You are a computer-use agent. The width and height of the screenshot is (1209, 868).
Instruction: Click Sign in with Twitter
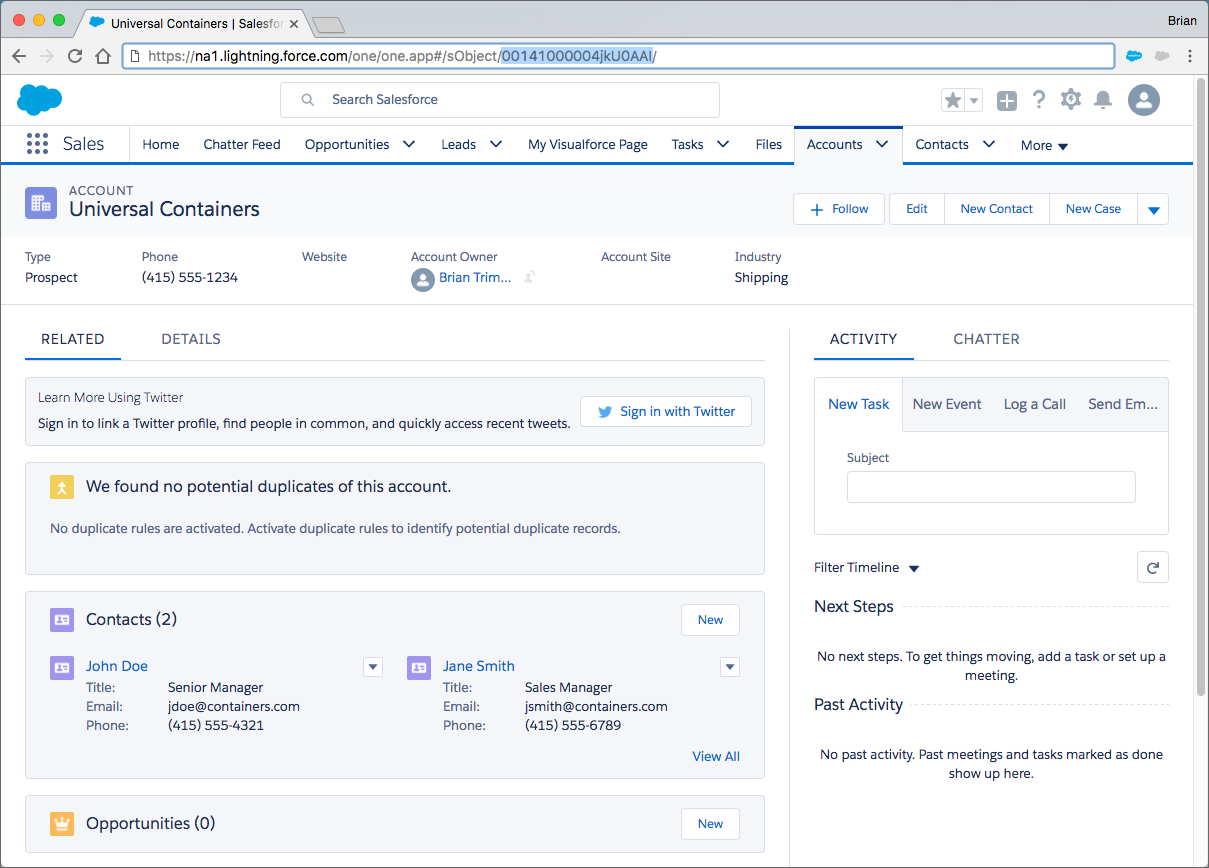[x=666, y=411]
